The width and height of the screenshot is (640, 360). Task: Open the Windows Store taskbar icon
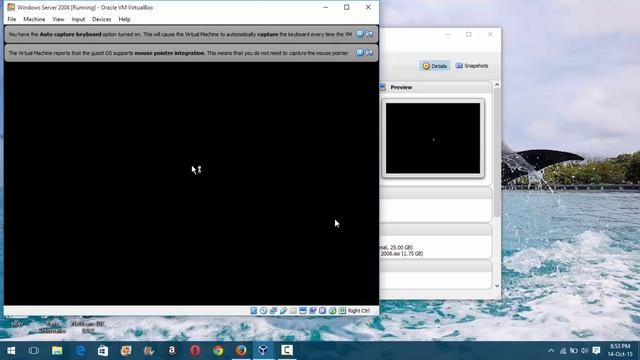103,350
